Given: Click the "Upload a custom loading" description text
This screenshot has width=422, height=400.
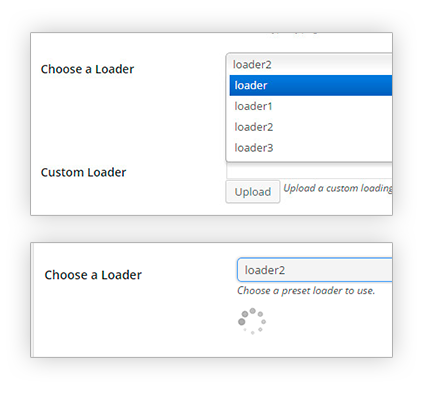Looking at the screenshot, I should 338,188.
